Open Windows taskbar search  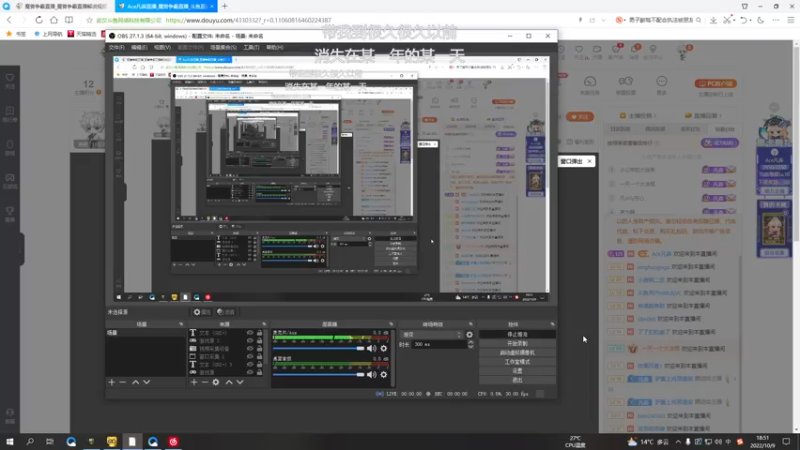coord(30,441)
